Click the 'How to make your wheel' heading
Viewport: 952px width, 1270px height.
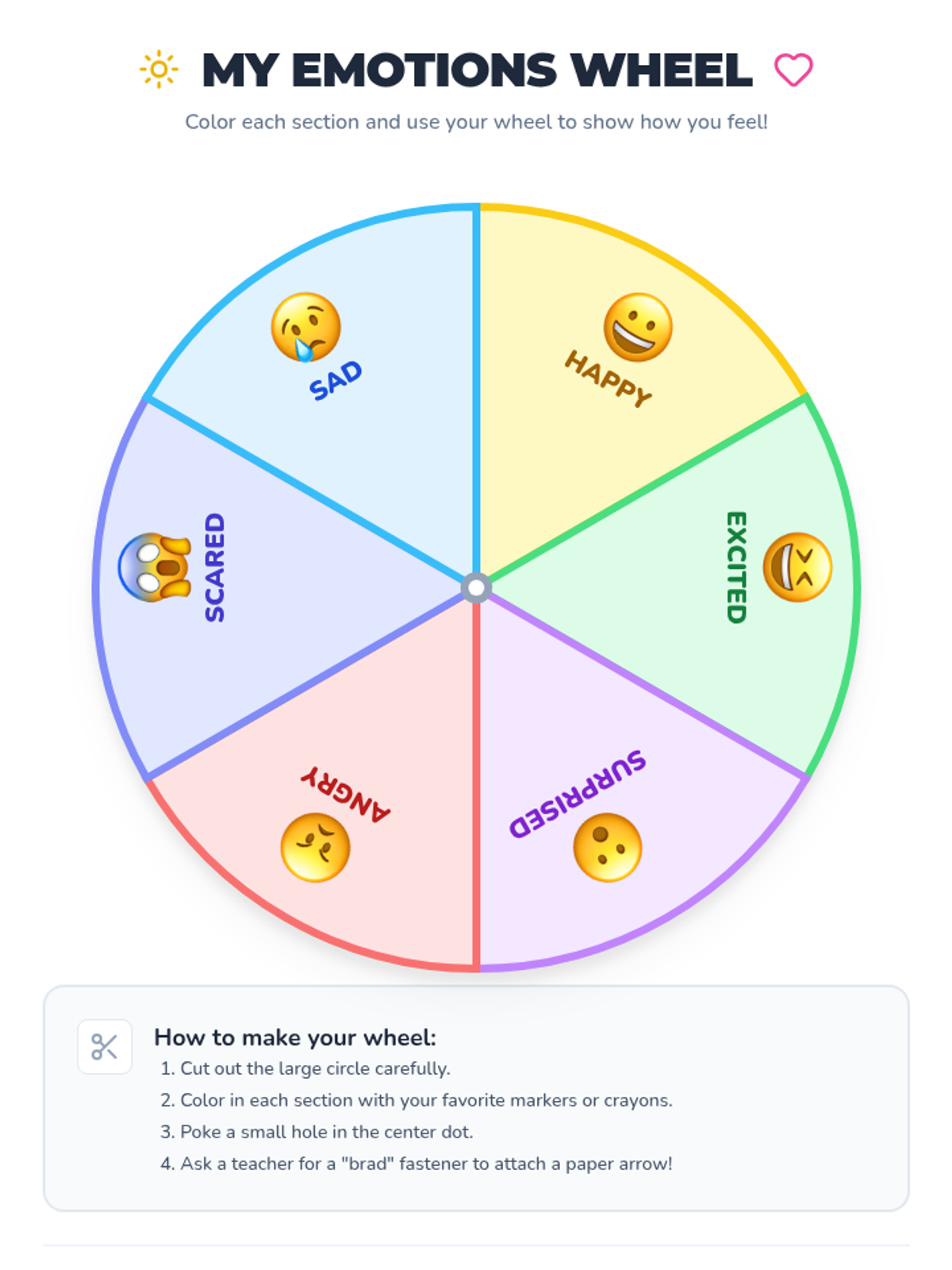point(295,1037)
